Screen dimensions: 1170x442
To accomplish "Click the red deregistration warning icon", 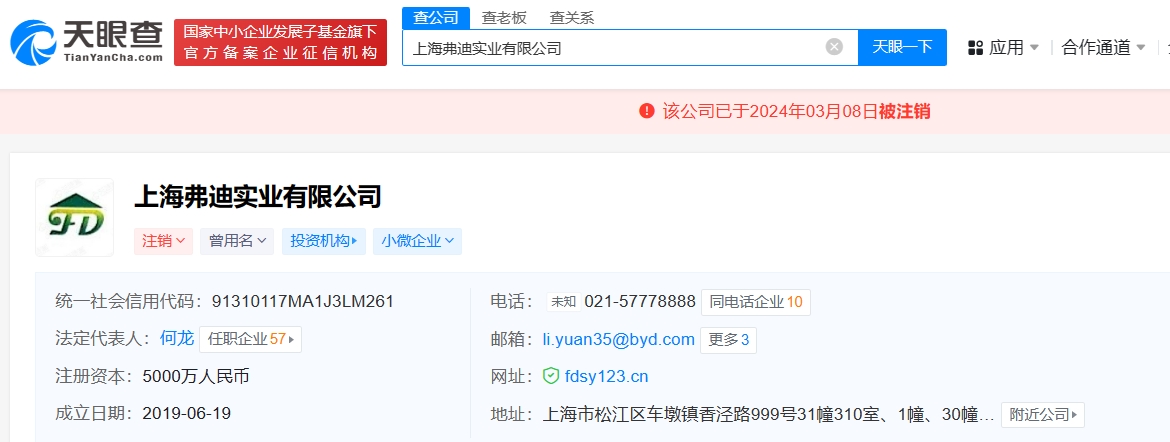I will pos(647,111).
